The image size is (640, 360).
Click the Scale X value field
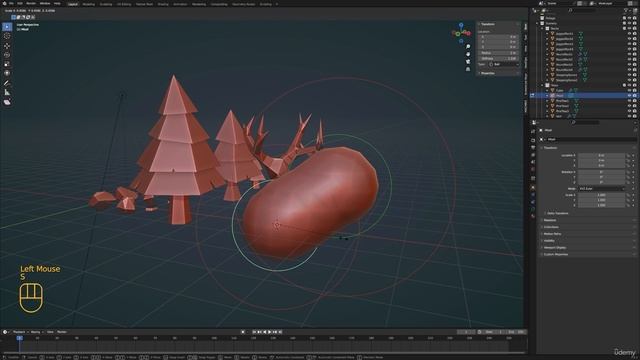602,195
